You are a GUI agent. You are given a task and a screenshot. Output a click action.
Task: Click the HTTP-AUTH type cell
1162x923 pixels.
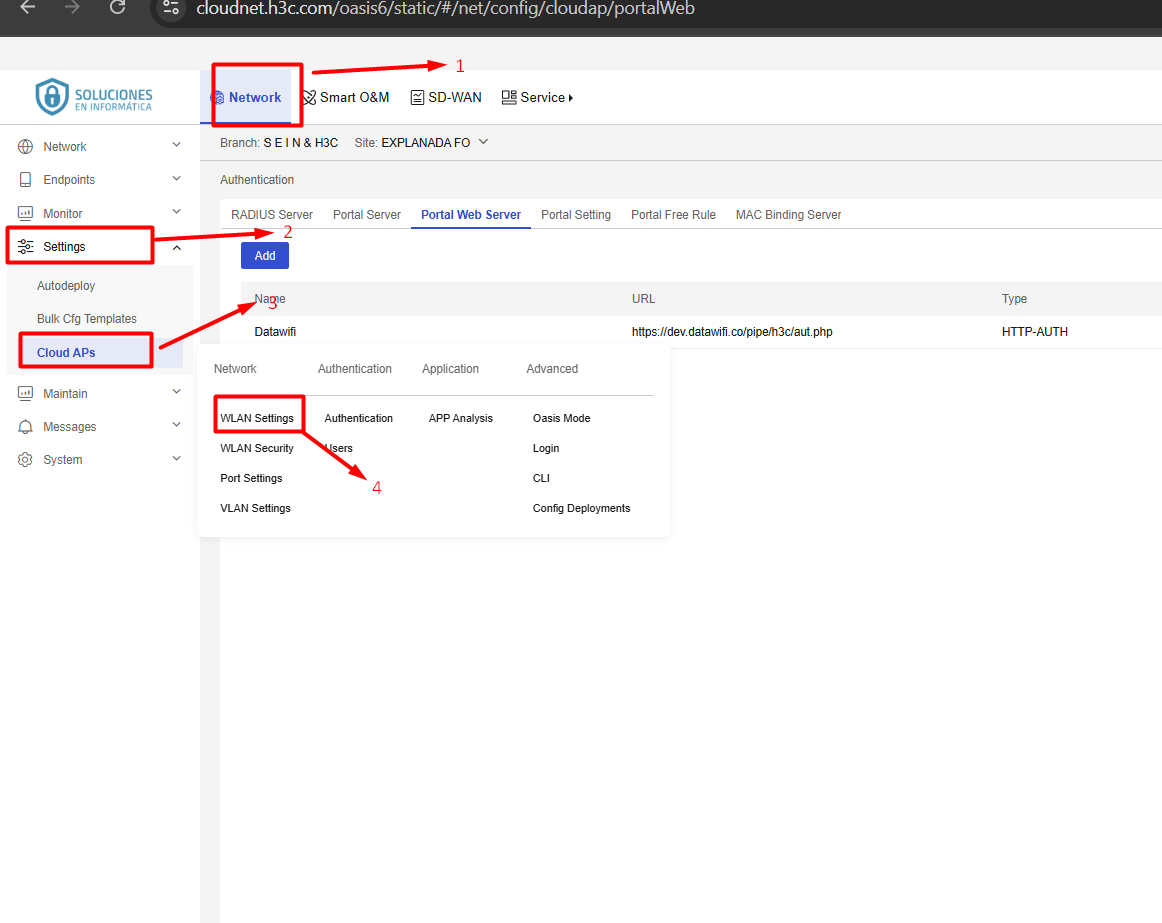coord(1035,332)
